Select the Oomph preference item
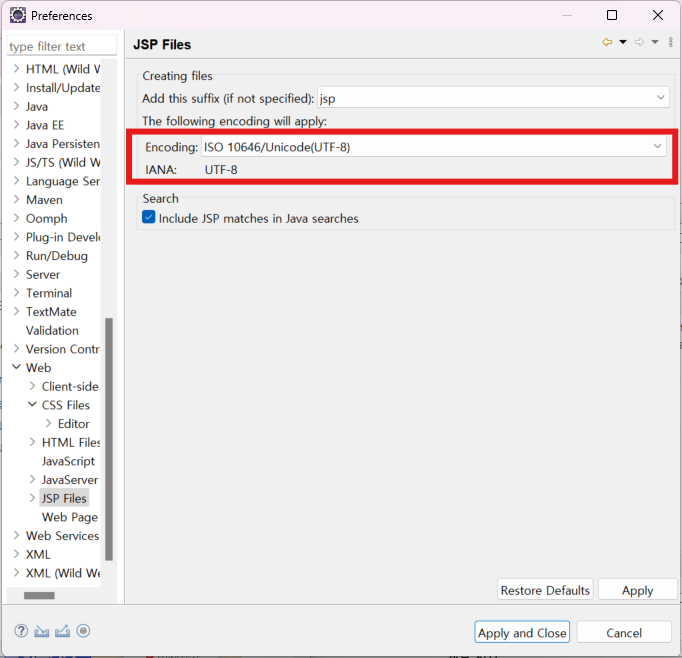Screen dimensions: 682x658 click(47, 218)
